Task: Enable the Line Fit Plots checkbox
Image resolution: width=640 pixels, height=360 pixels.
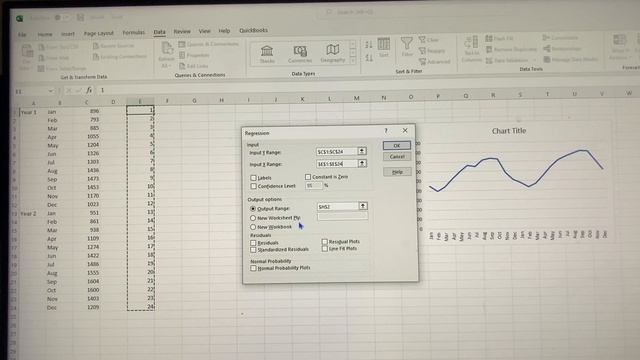Action: tap(324, 249)
